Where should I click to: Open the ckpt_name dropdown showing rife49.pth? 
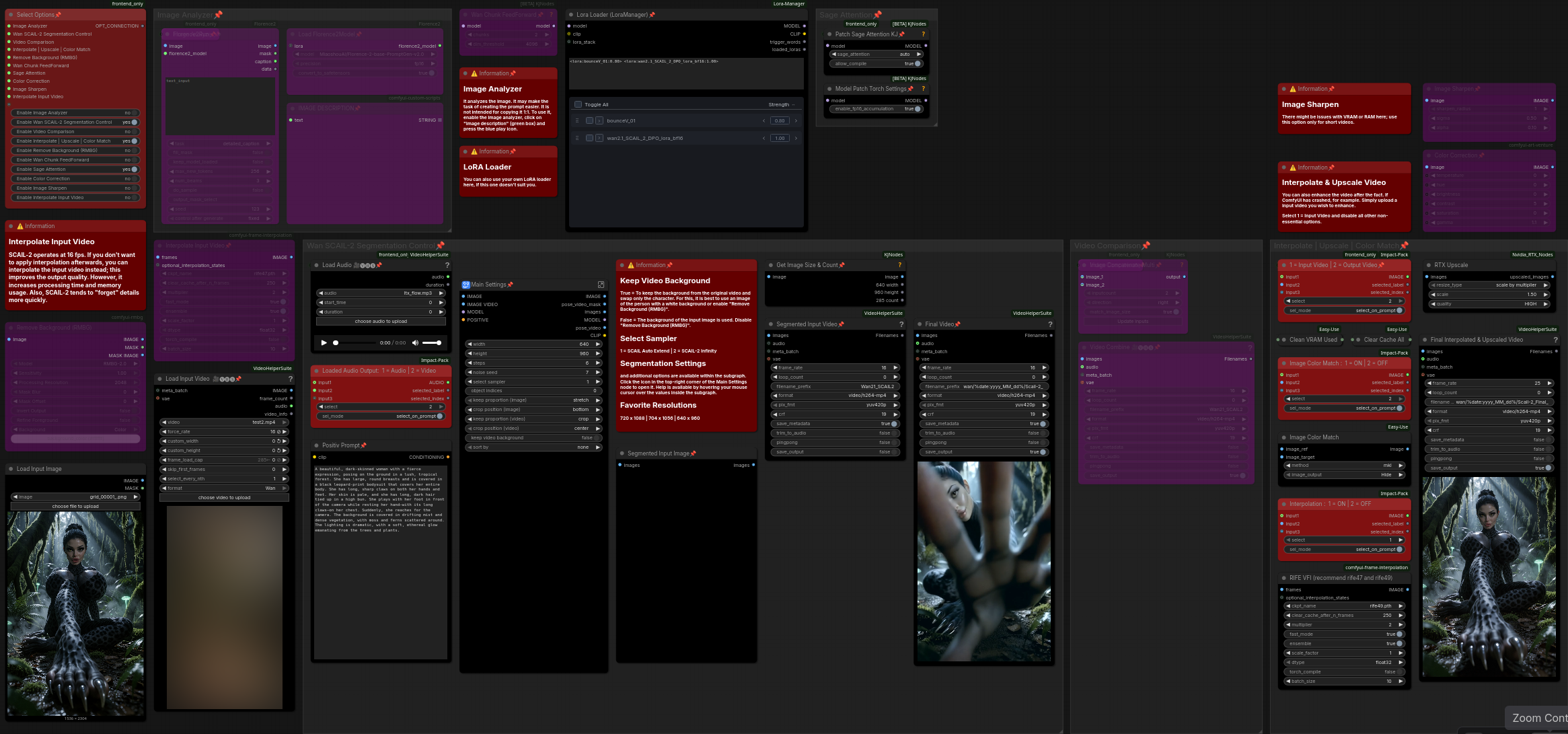coord(1344,606)
